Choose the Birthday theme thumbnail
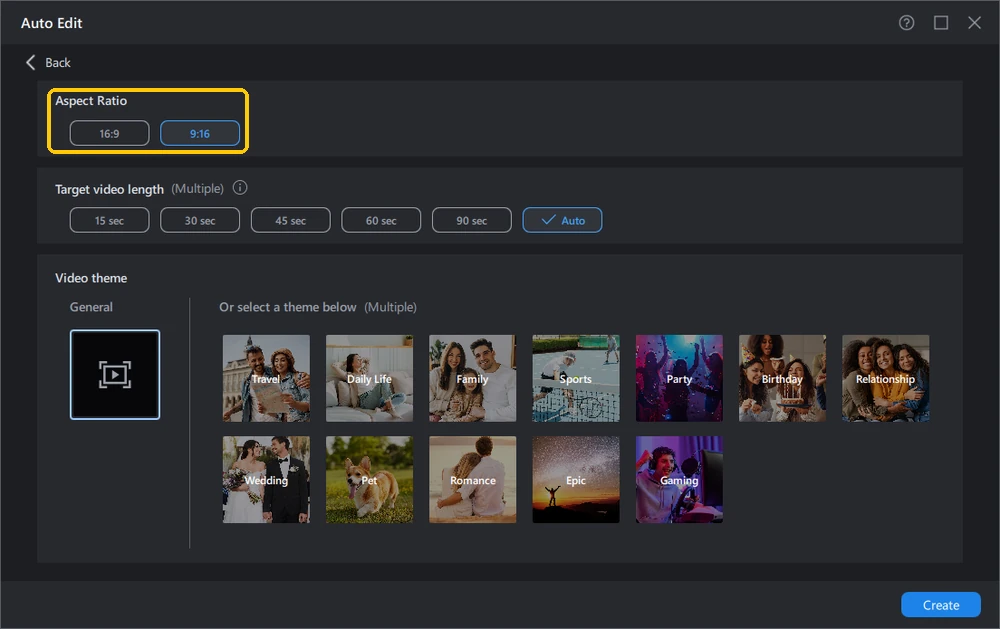The height and width of the screenshot is (629, 1000). pos(783,378)
